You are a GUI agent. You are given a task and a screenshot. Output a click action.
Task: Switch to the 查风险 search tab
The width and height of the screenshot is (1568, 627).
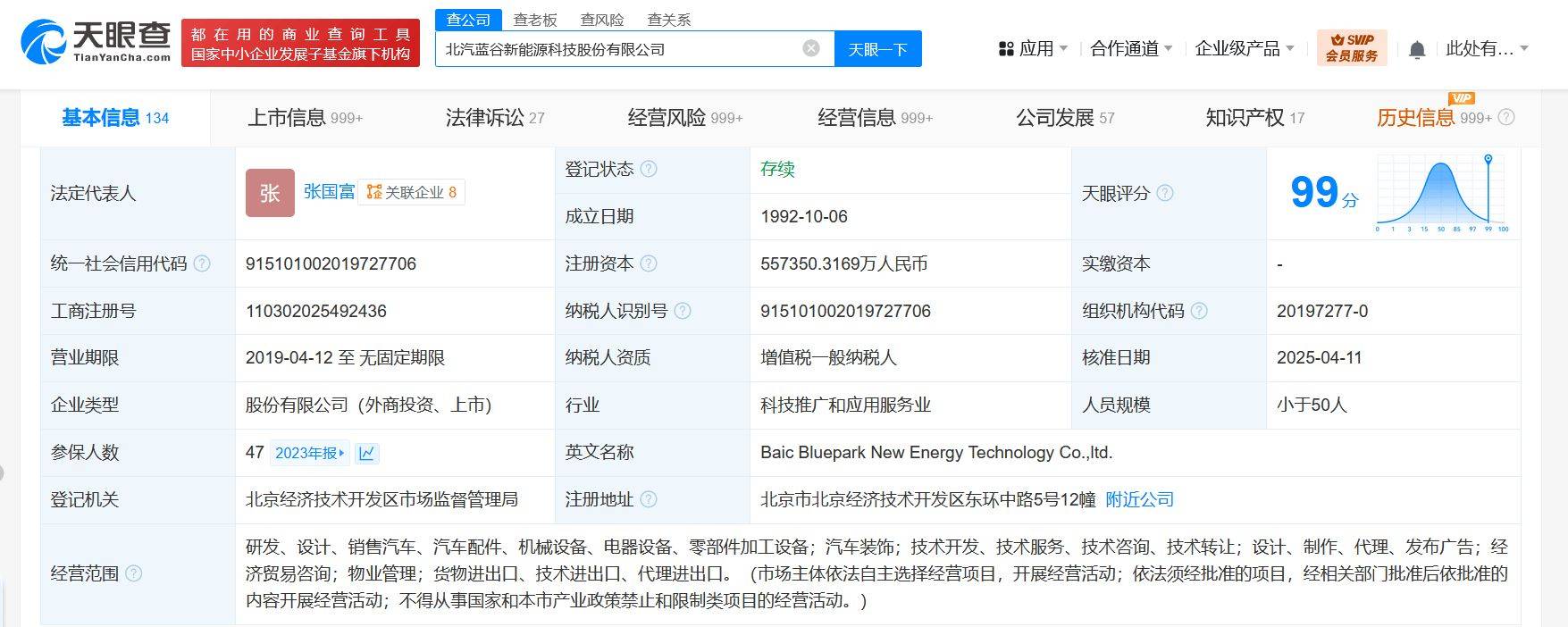tap(602, 20)
